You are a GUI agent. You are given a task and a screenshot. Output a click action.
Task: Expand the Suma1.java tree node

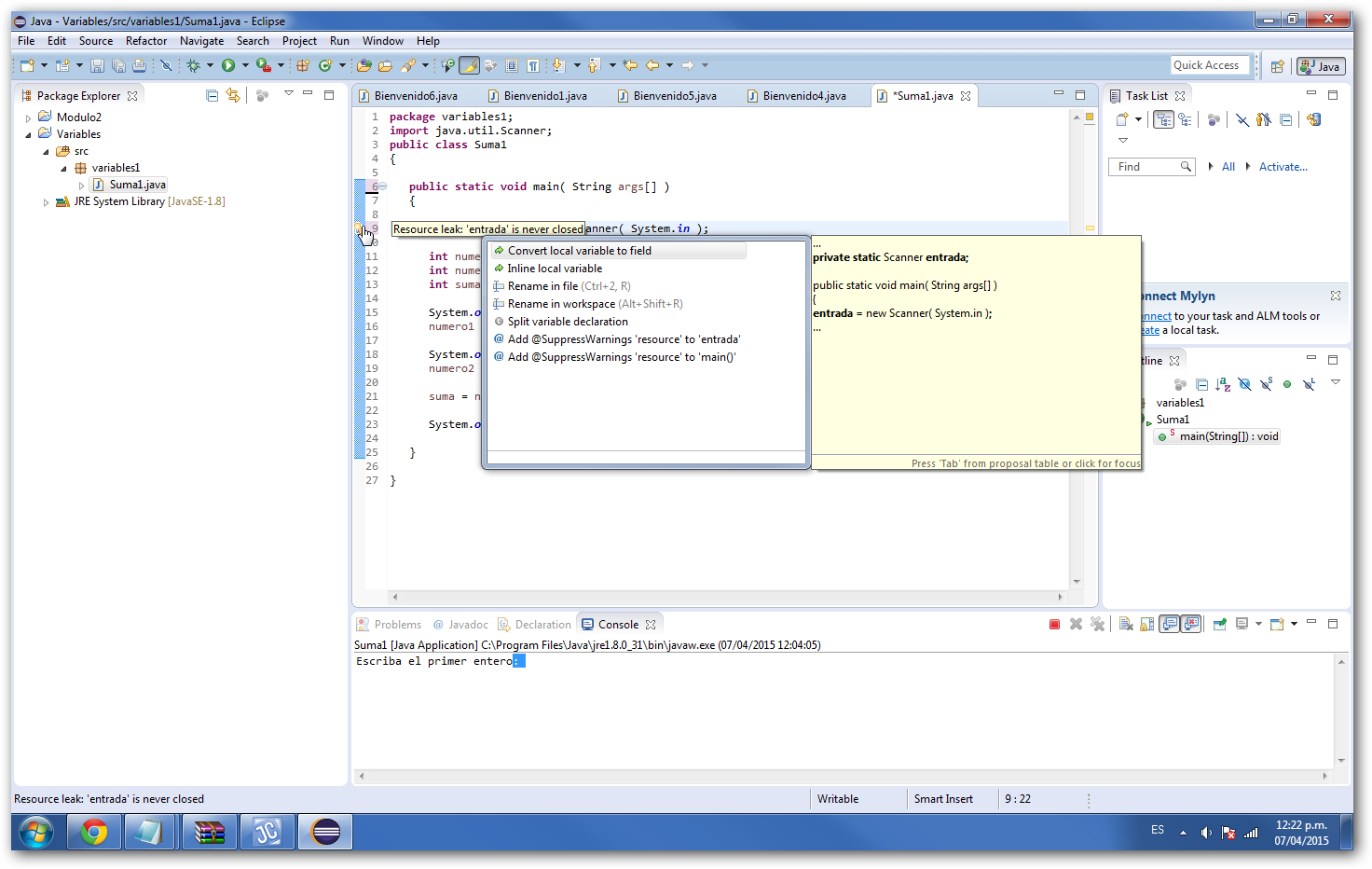(81, 186)
